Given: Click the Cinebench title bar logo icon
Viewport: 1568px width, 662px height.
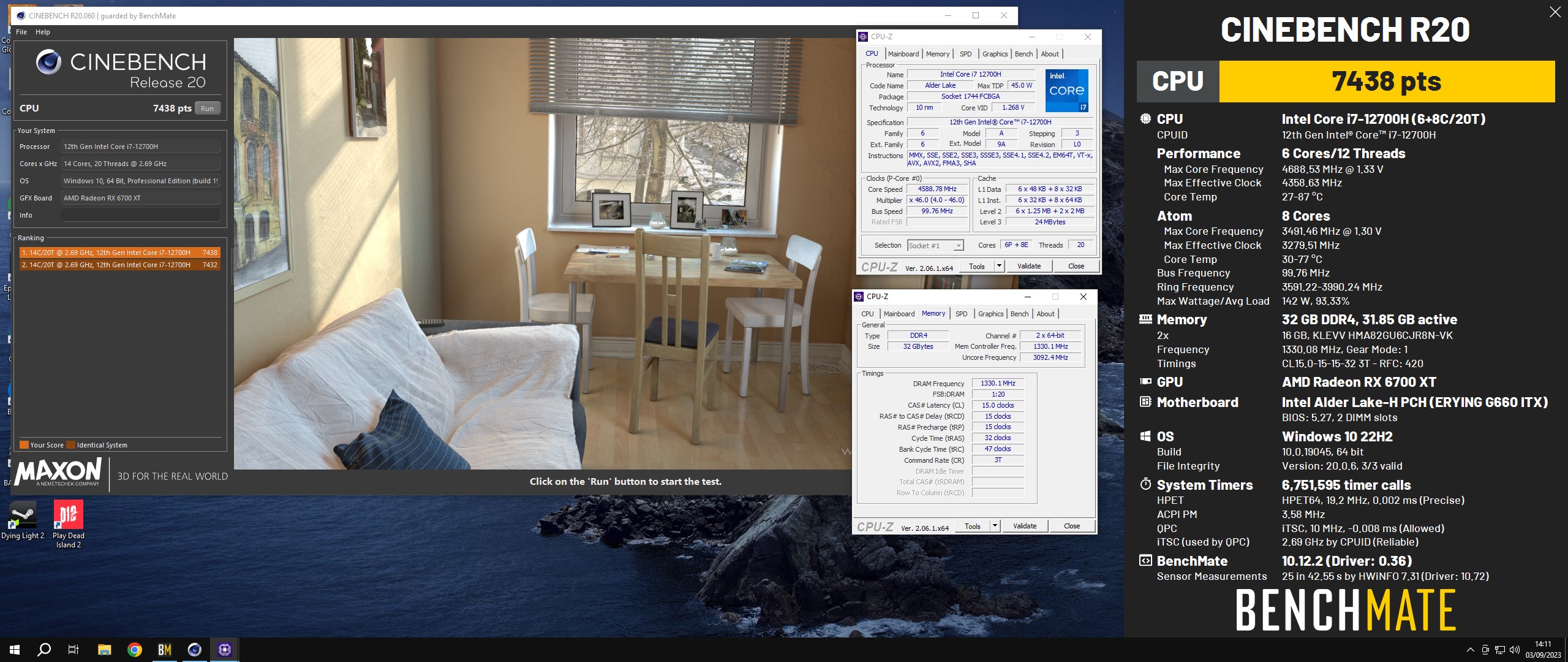Looking at the screenshot, I should pos(21,15).
